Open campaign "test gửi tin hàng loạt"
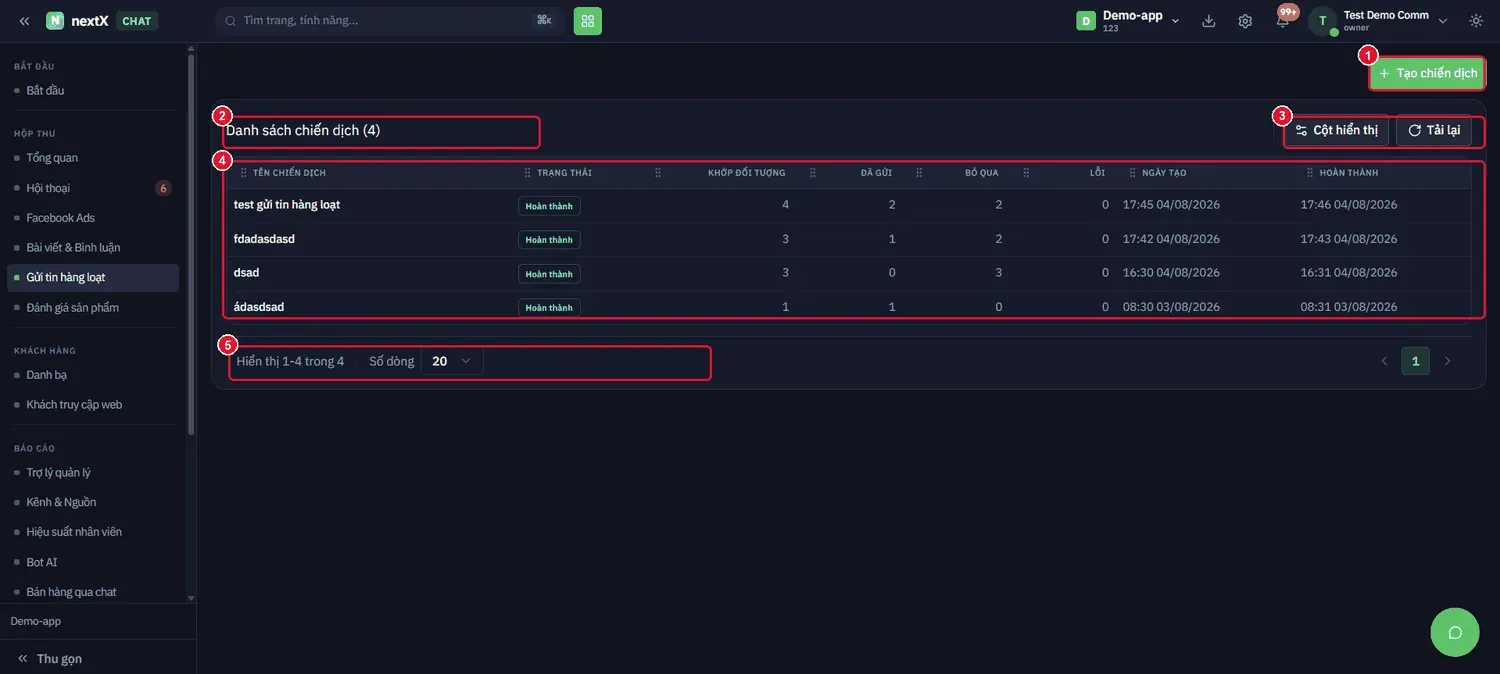The height and width of the screenshot is (674, 1500). tap(287, 205)
